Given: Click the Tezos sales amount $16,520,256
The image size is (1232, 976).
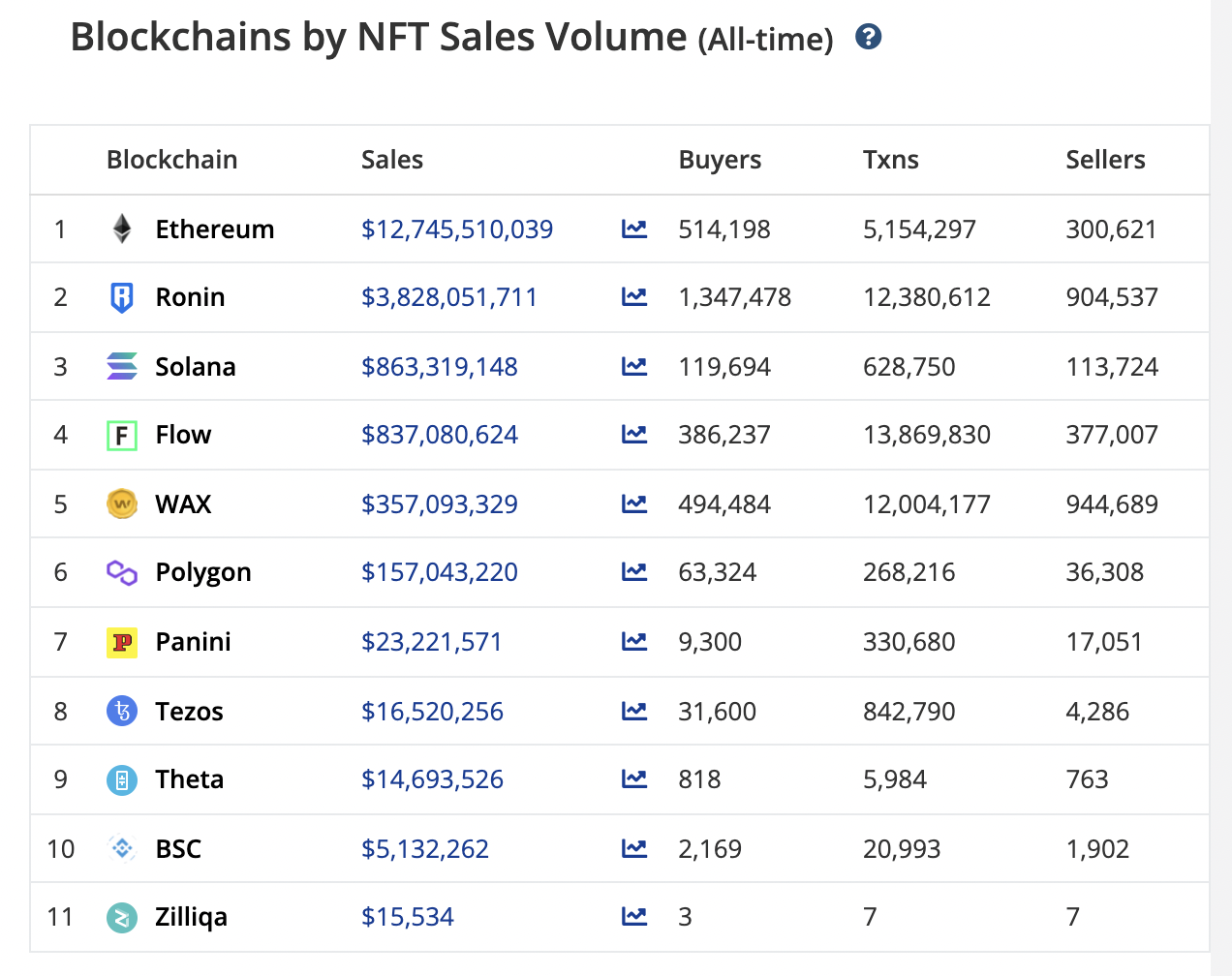Looking at the screenshot, I should click(x=432, y=712).
